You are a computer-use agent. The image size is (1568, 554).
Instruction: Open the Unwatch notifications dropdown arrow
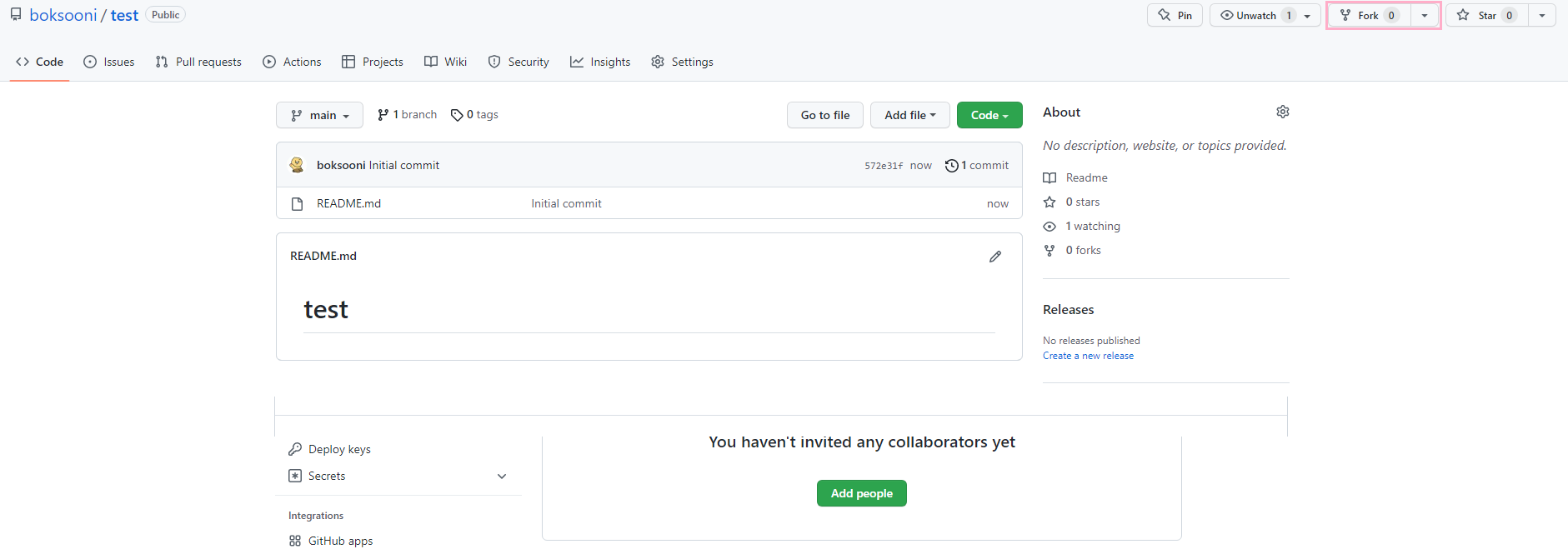tap(1308, 15)
